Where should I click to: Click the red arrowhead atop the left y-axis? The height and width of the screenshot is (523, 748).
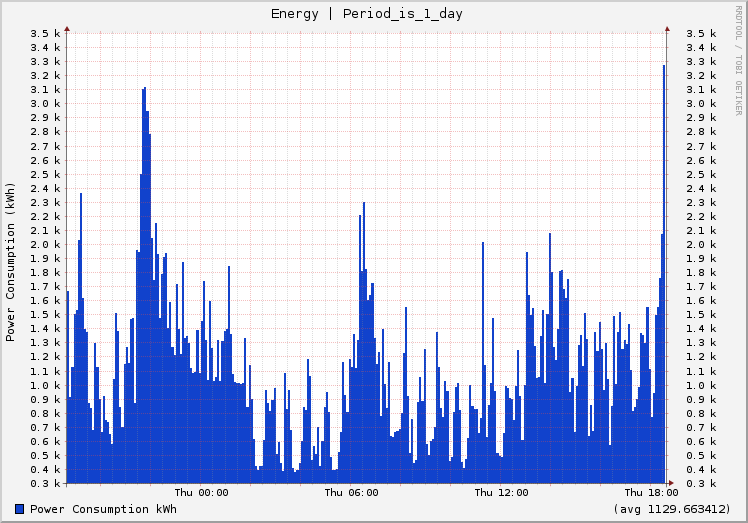67,29
